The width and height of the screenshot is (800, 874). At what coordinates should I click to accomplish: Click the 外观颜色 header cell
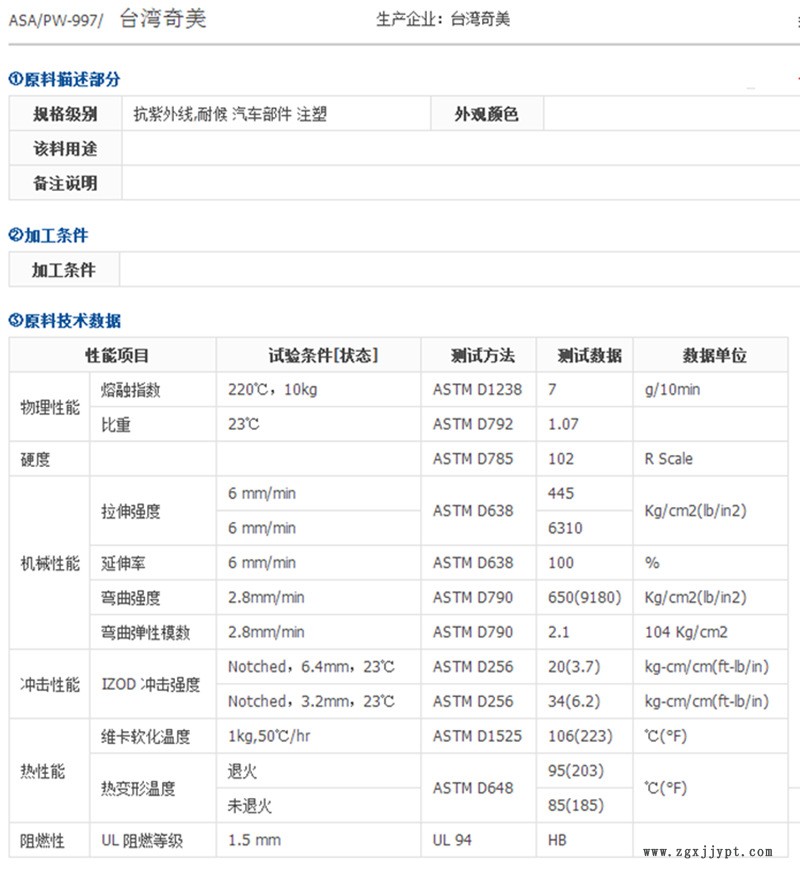click(487, 114)
